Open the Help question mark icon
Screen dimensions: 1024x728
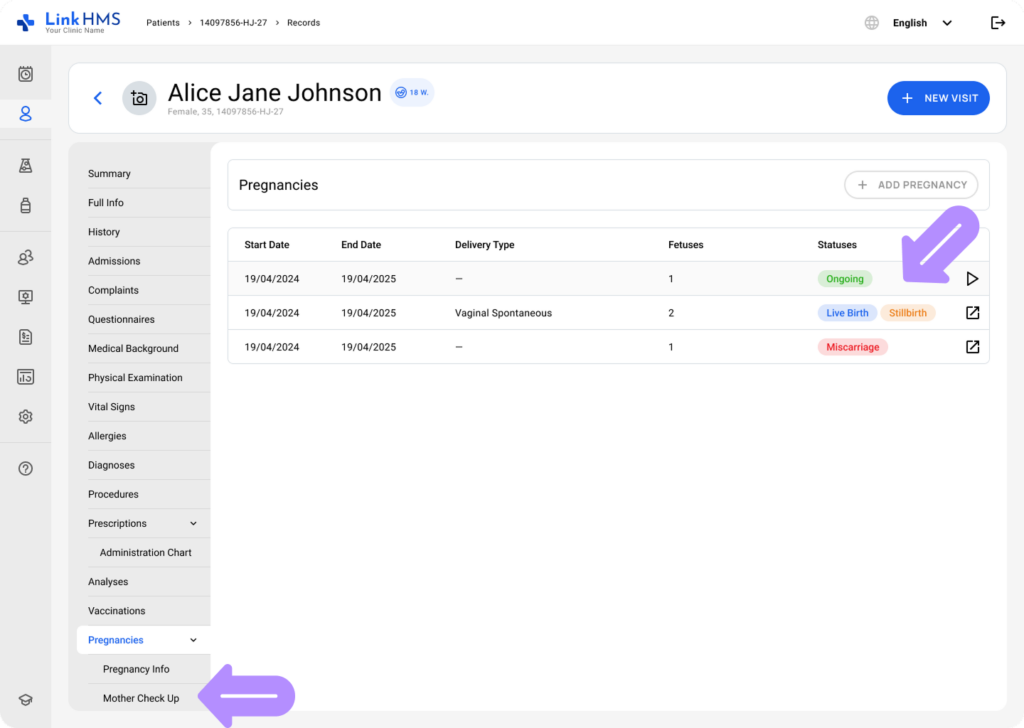coord(26,468)
